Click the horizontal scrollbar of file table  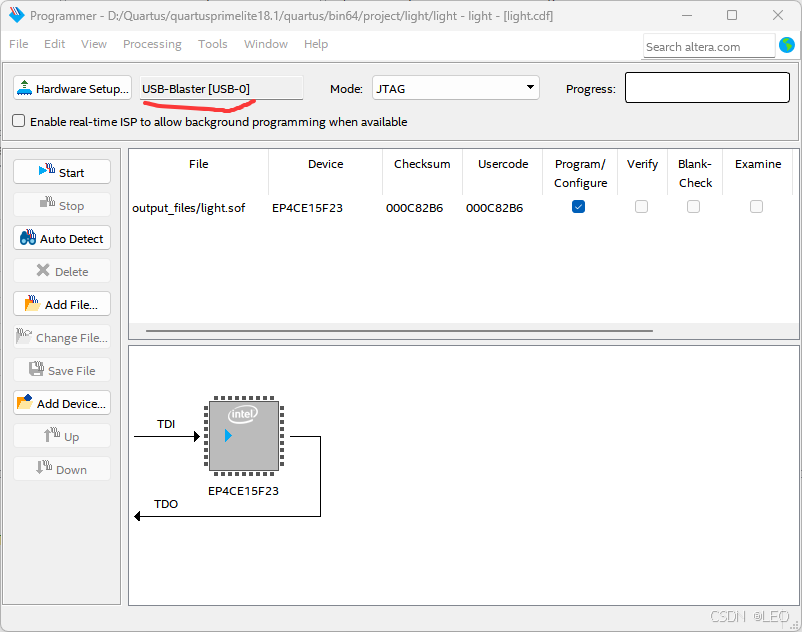[x=399, y=331]
